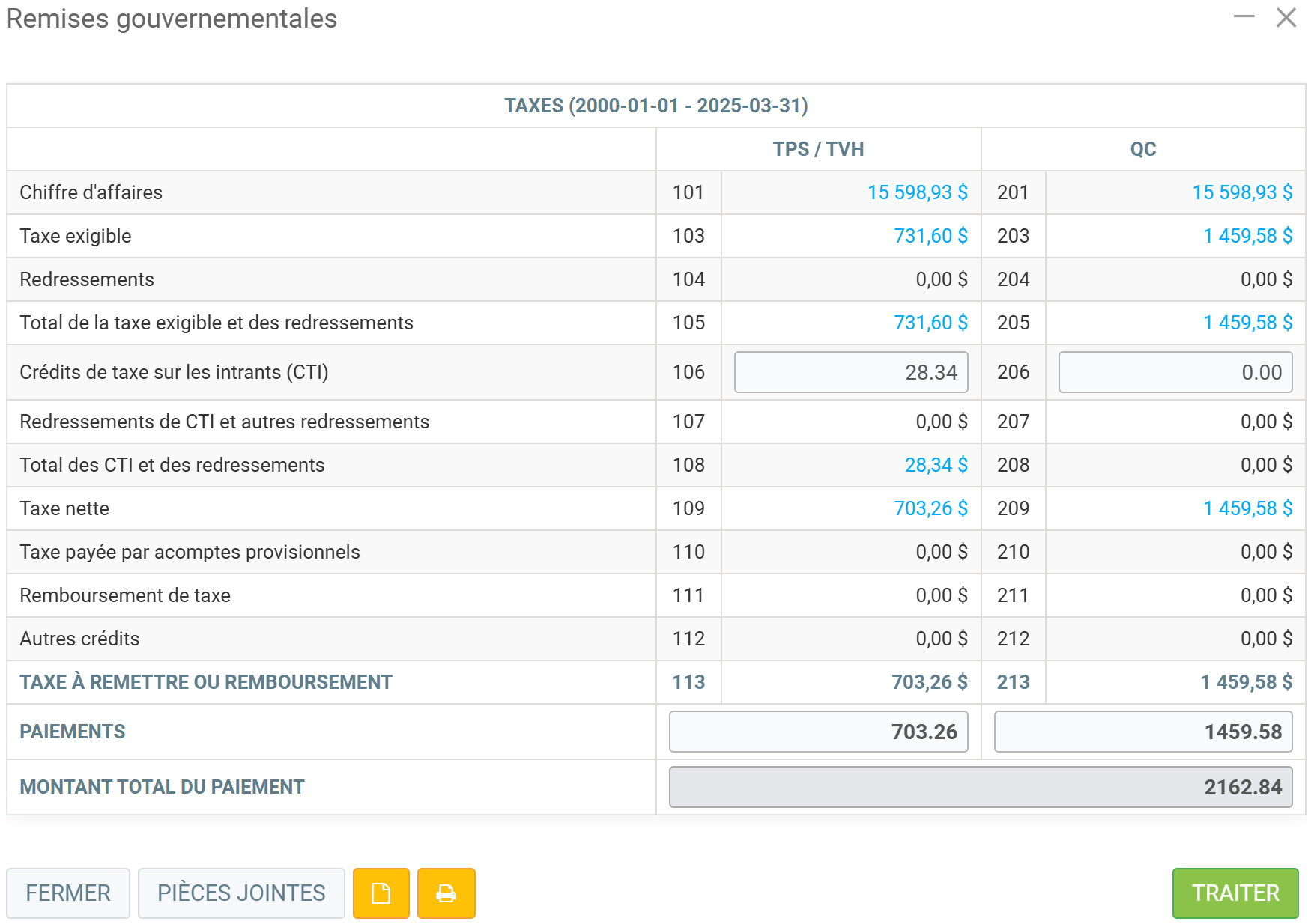This screenshot has width=1308, height=924.
Task: Edit the QC CTI field line 206
Action: (1175, 372)
